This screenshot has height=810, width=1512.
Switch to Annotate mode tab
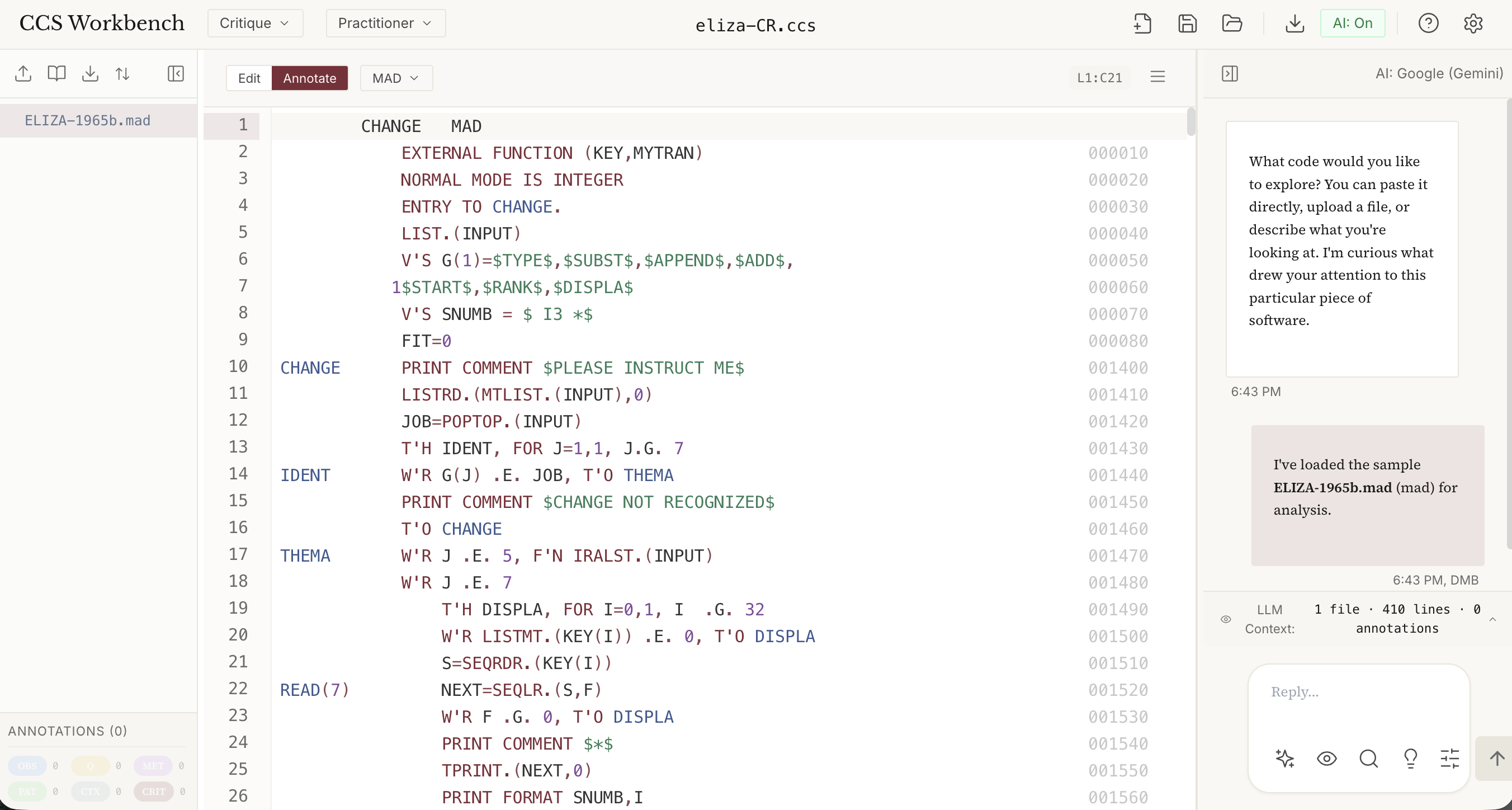309,78
